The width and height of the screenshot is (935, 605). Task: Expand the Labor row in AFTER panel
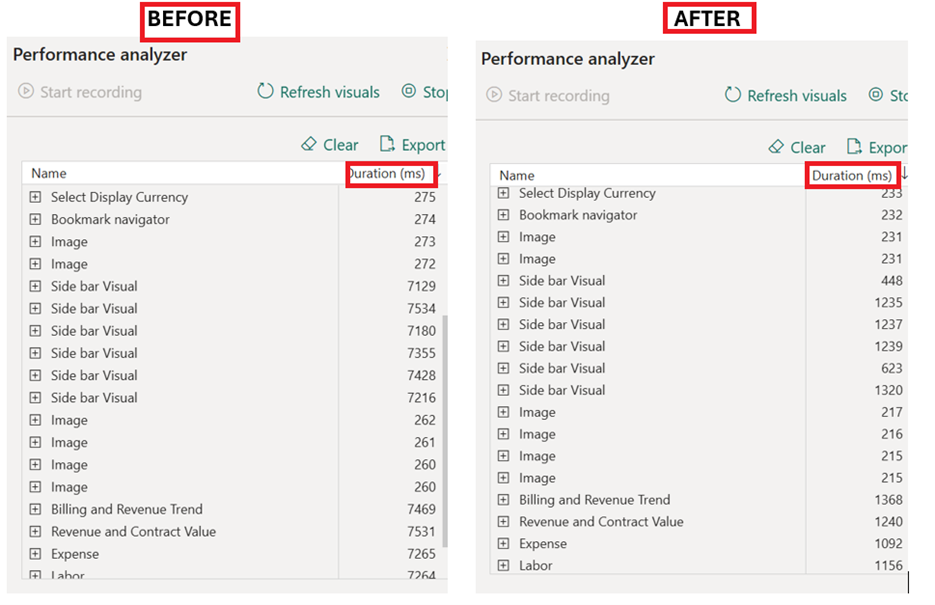503,566
